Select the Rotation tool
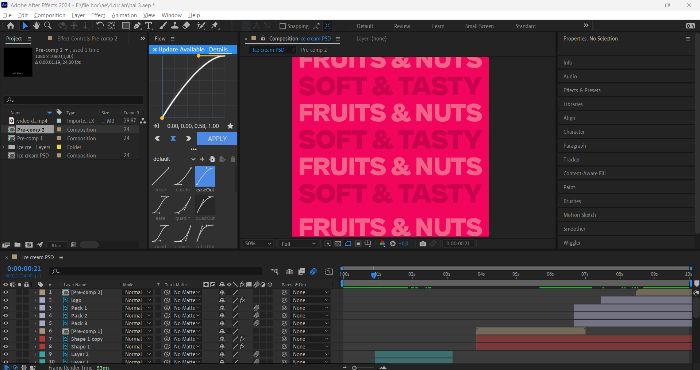700x370 pixels. tap(100, 26)
